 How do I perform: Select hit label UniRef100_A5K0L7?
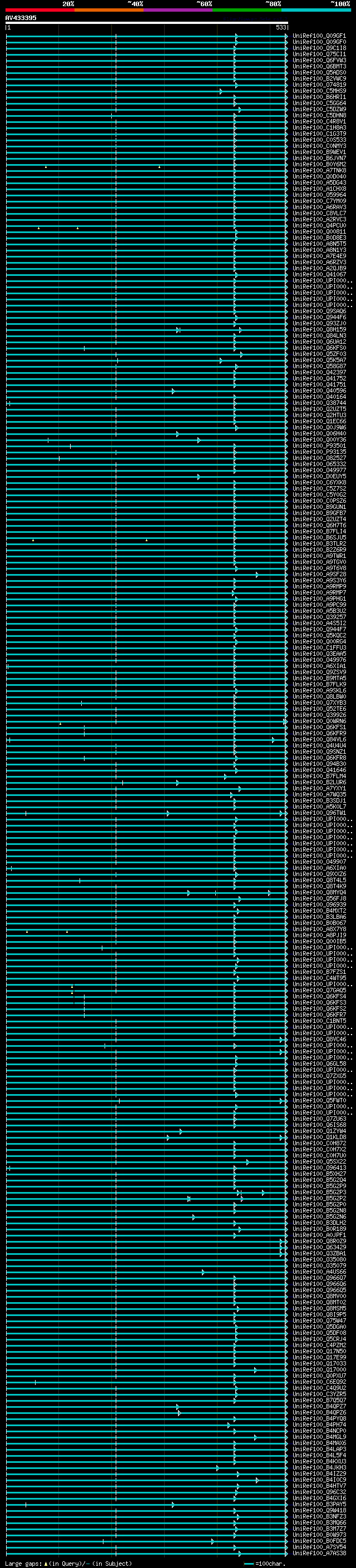coord(319,807)
